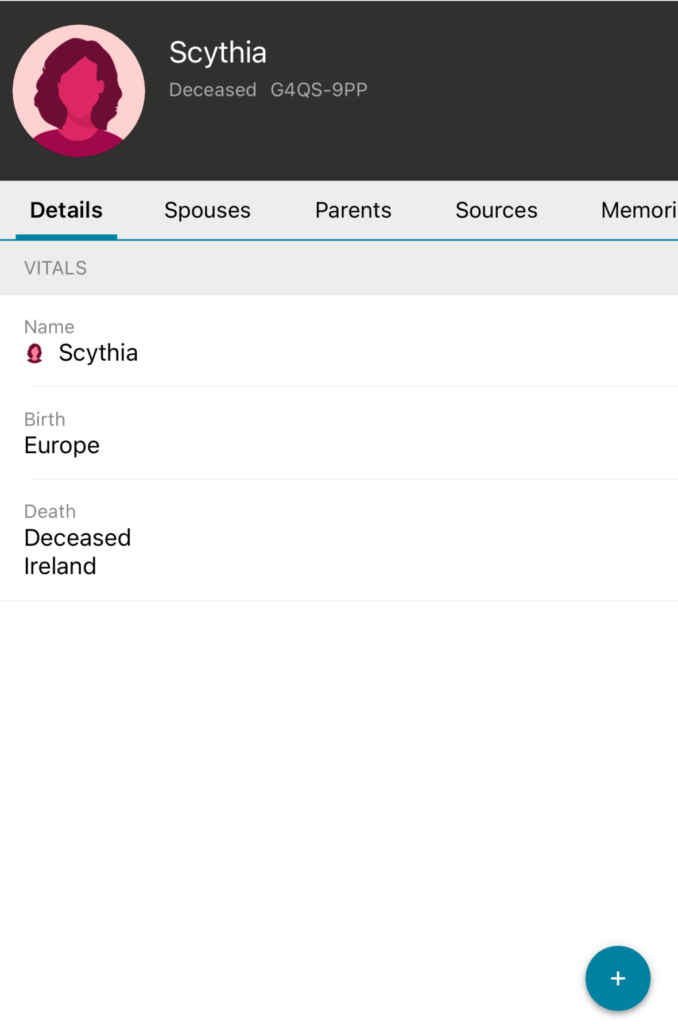
Task: Select the partially visible Memories tab
Action: pos(638,210)
